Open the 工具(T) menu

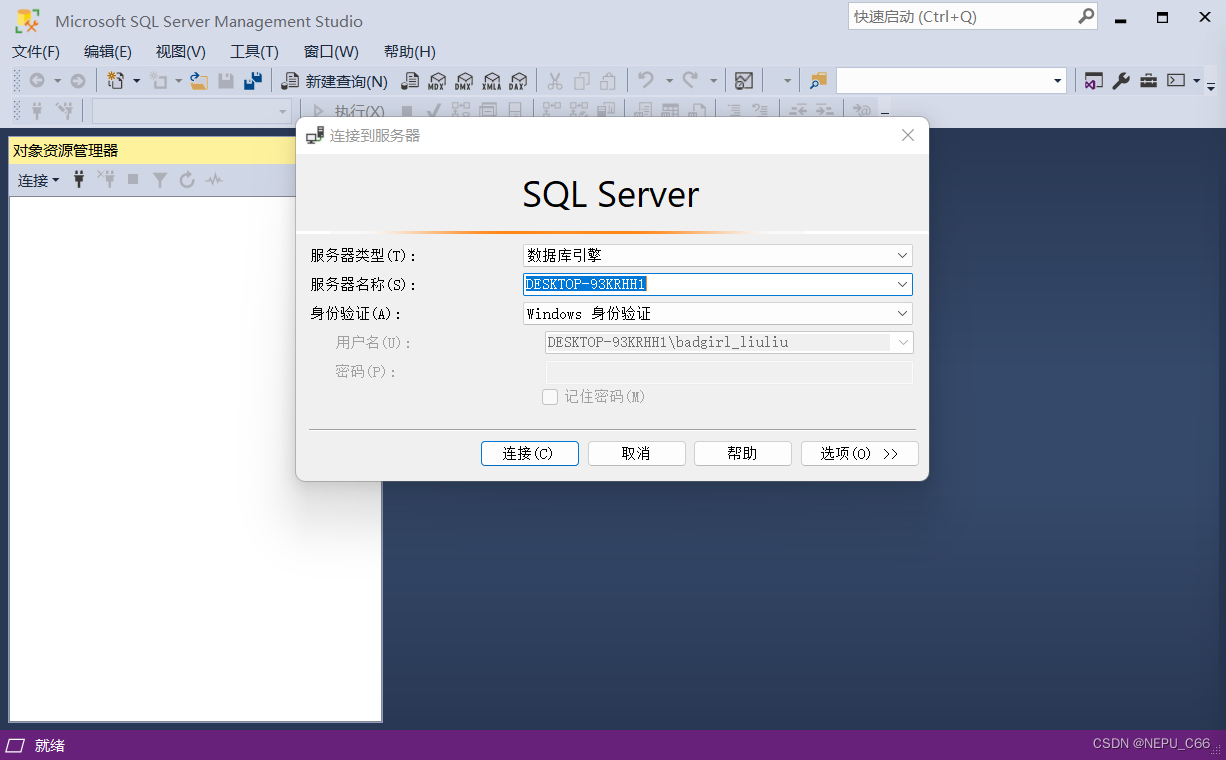[x=254, y=52]
